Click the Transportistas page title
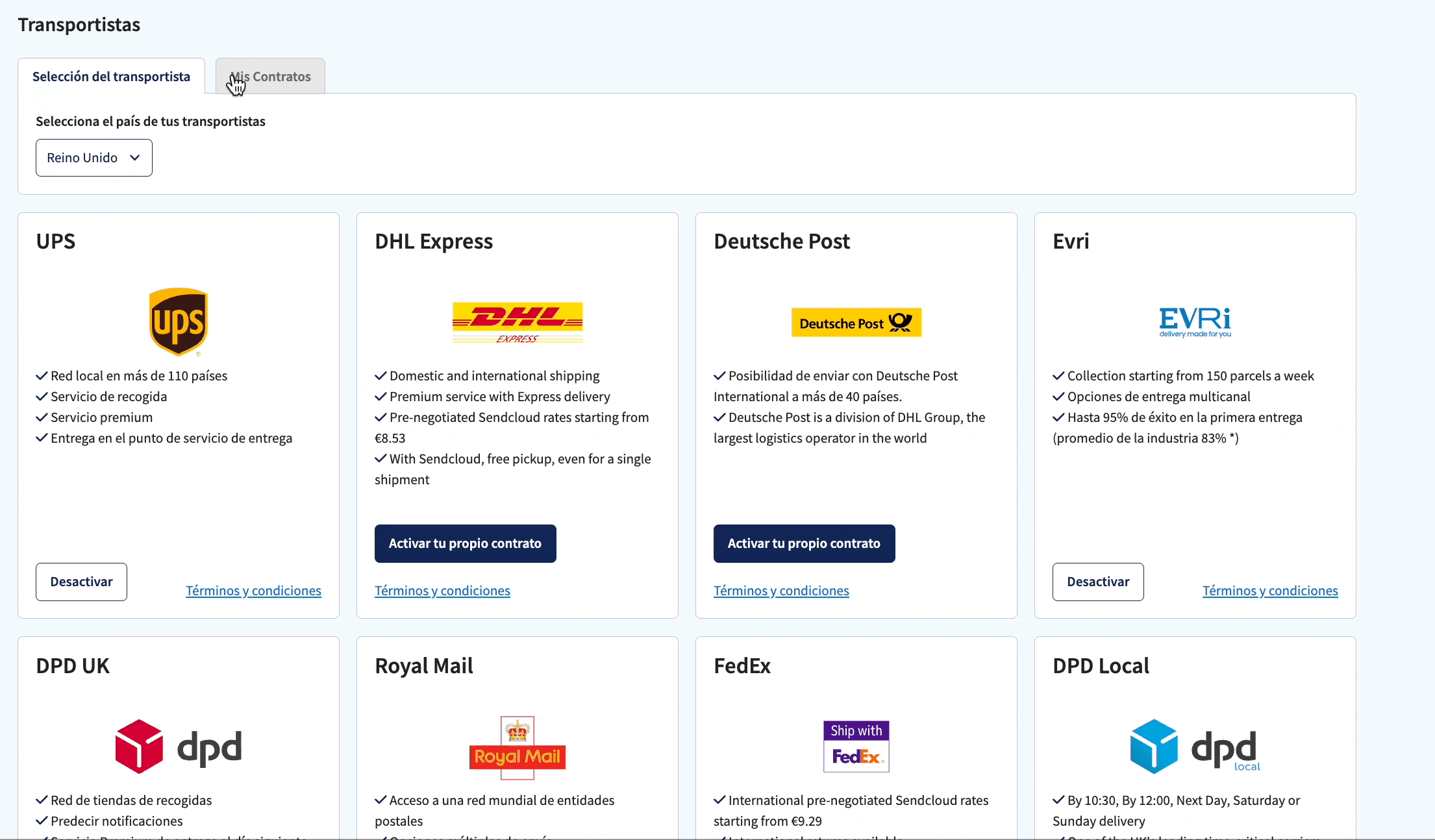 79,25
